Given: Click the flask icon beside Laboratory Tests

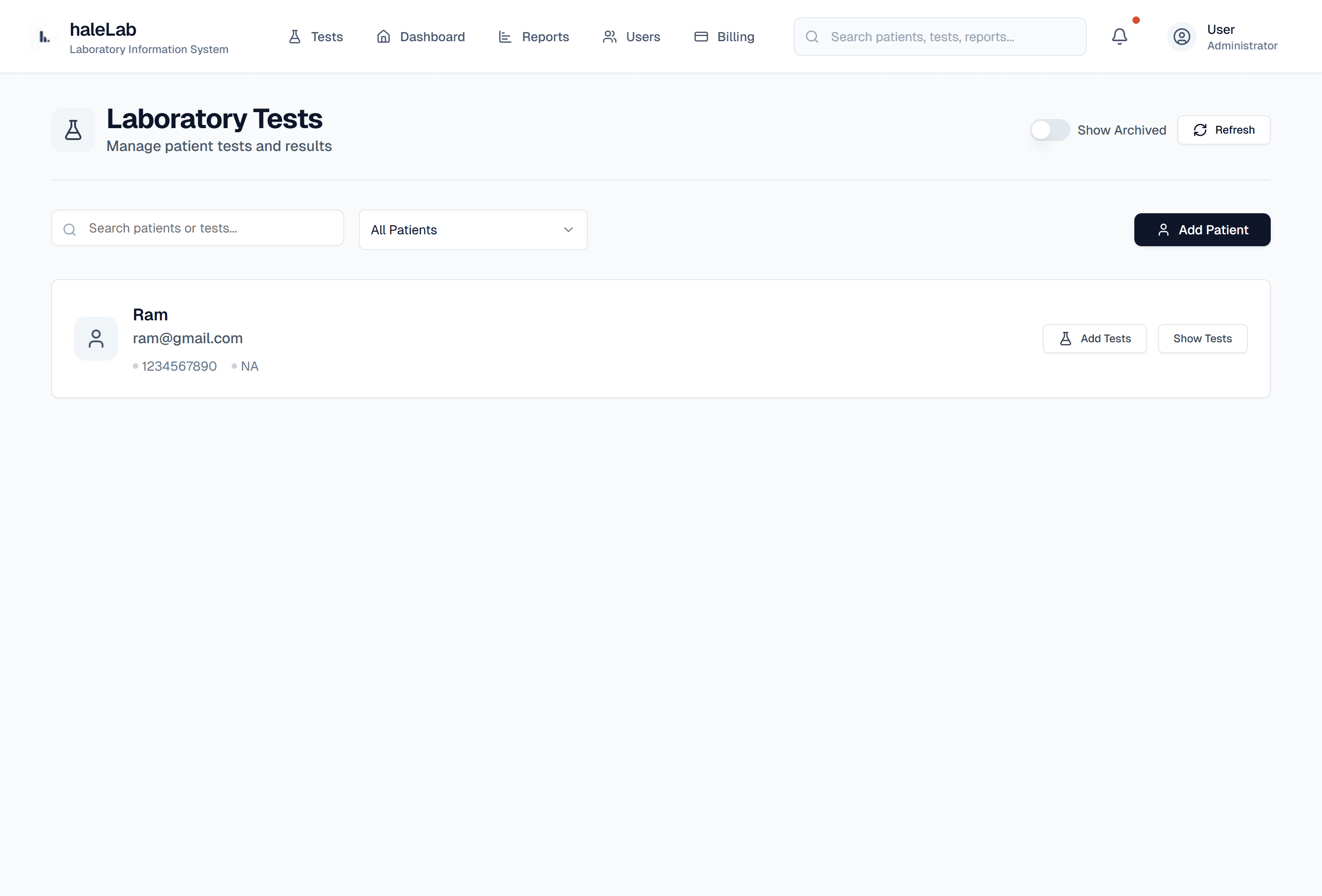Looking at the screenshot, I should pos(73,130).
